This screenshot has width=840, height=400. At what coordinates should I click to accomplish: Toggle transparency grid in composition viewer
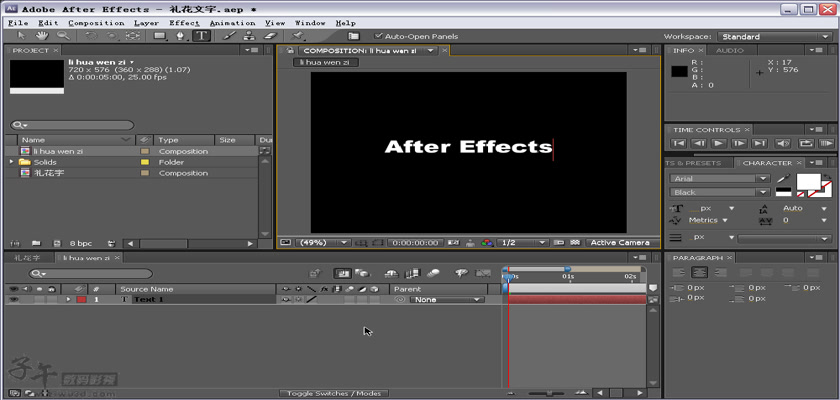(575, 243)
